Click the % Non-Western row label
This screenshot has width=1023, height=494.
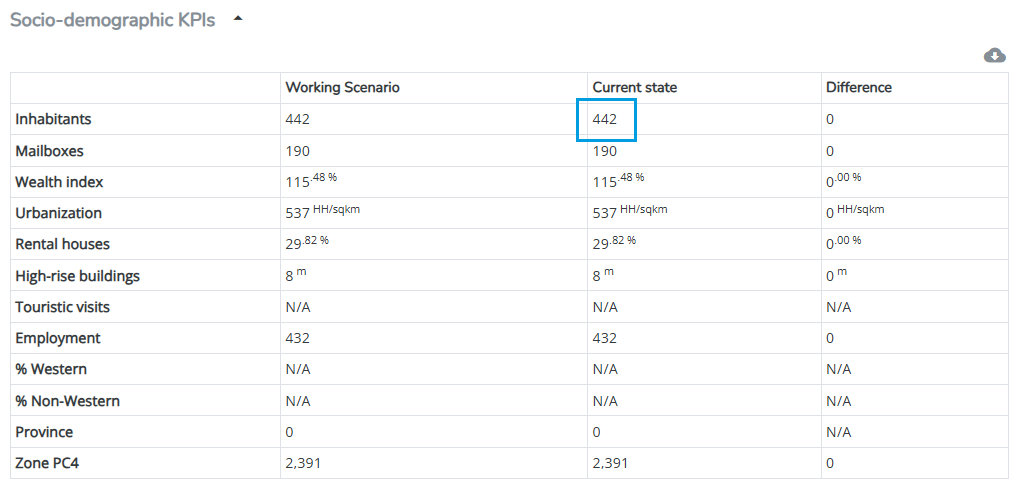pos(67,401)
